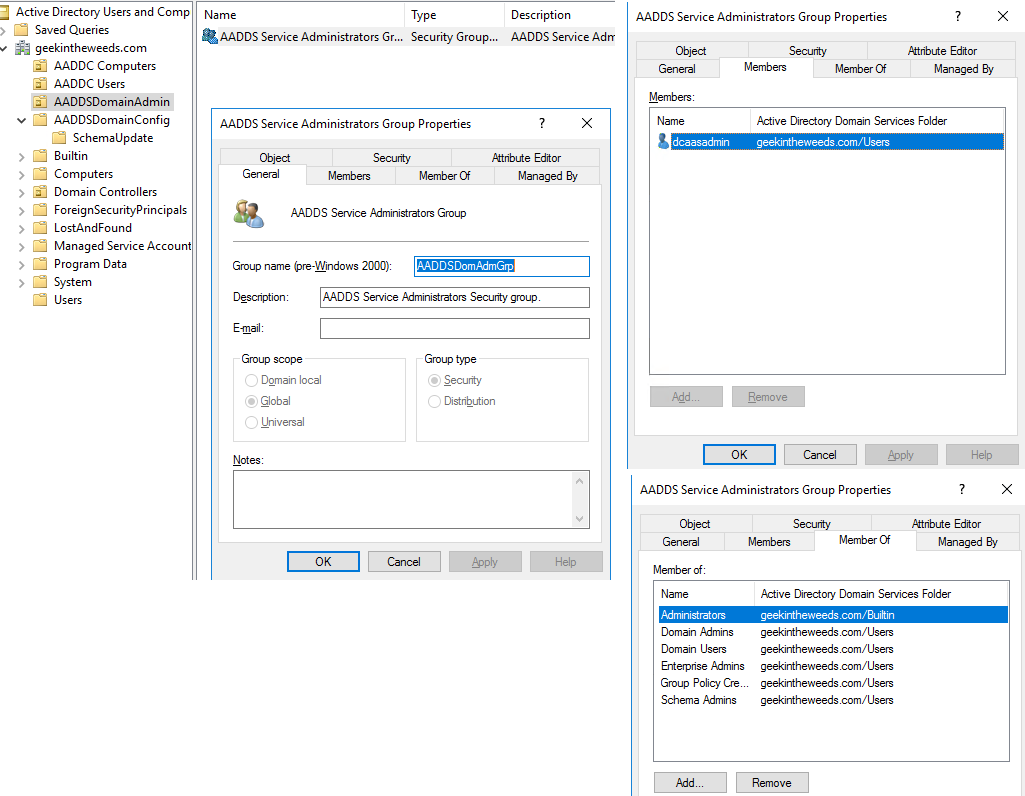This screenshot has width=1025, height=796.
Task: Select the SchemaUpdate folder icon
Action: pyautogui.click(x=58, y=137)
